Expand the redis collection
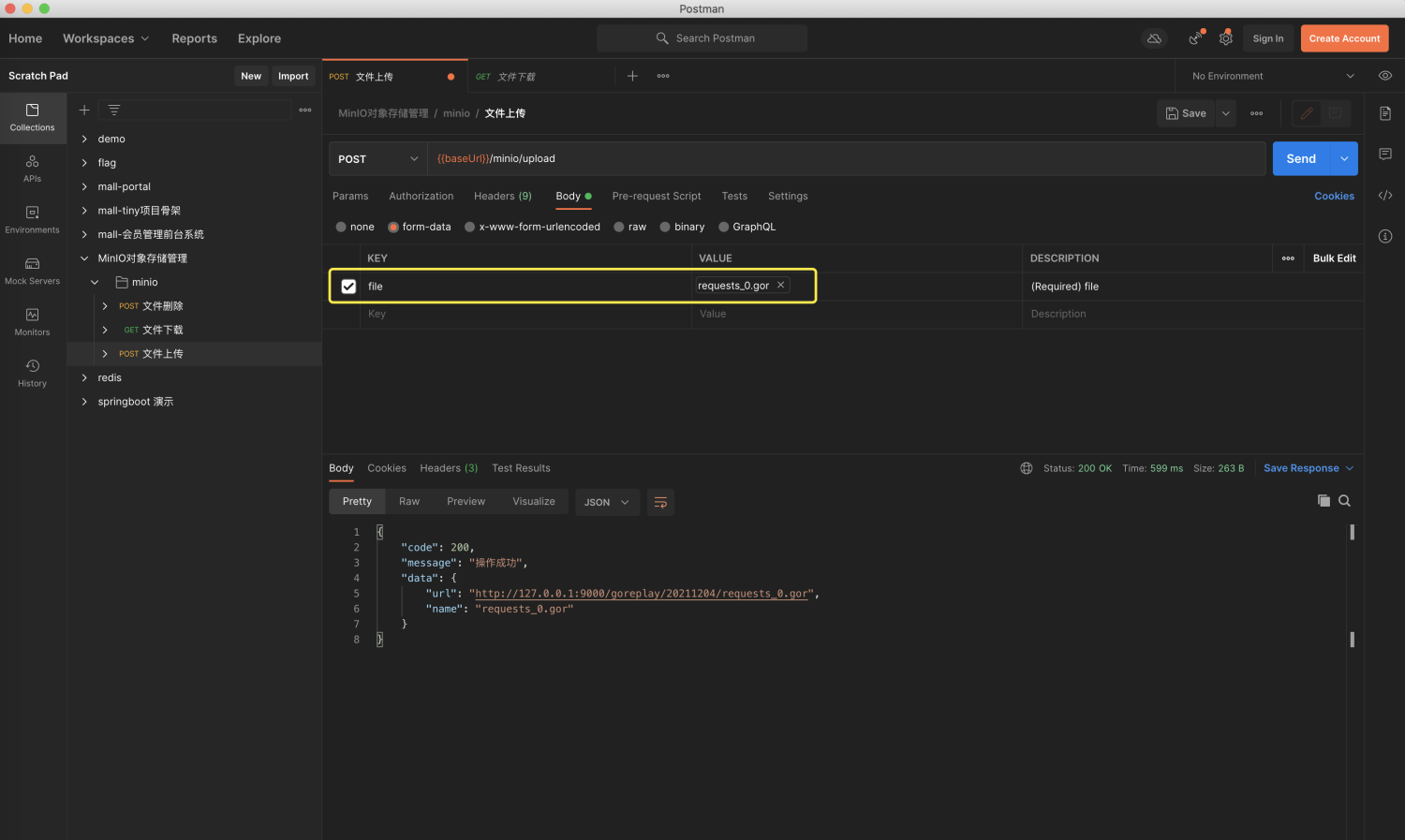1405x840 pixels. (84, 377)
